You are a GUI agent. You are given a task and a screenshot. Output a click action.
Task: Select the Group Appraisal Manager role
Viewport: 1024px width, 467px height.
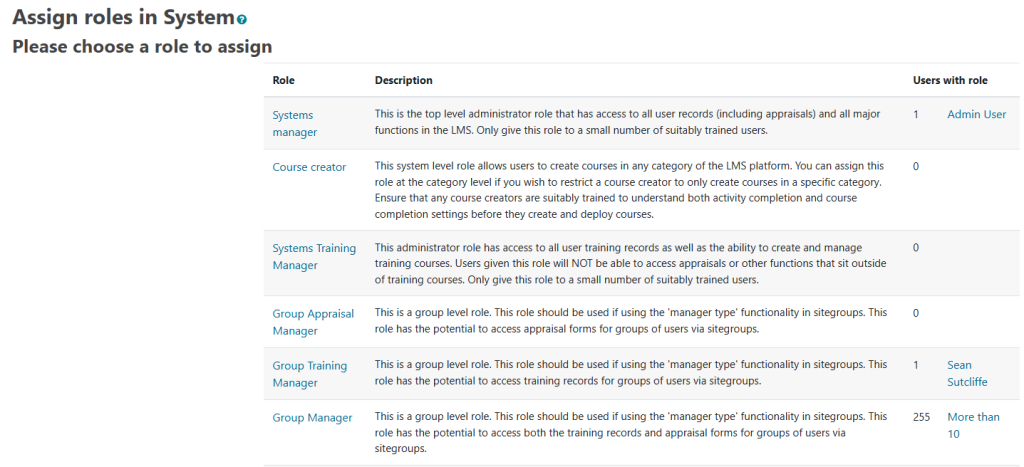313,322
